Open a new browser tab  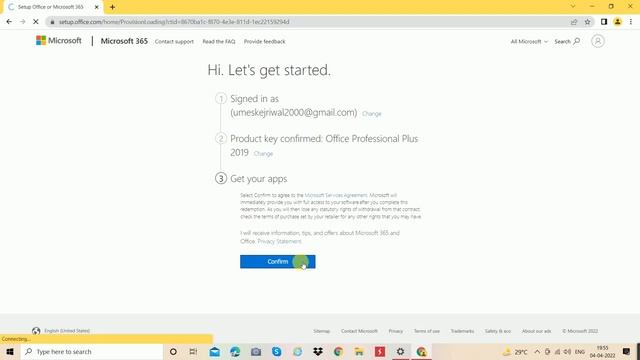(112, 7)
